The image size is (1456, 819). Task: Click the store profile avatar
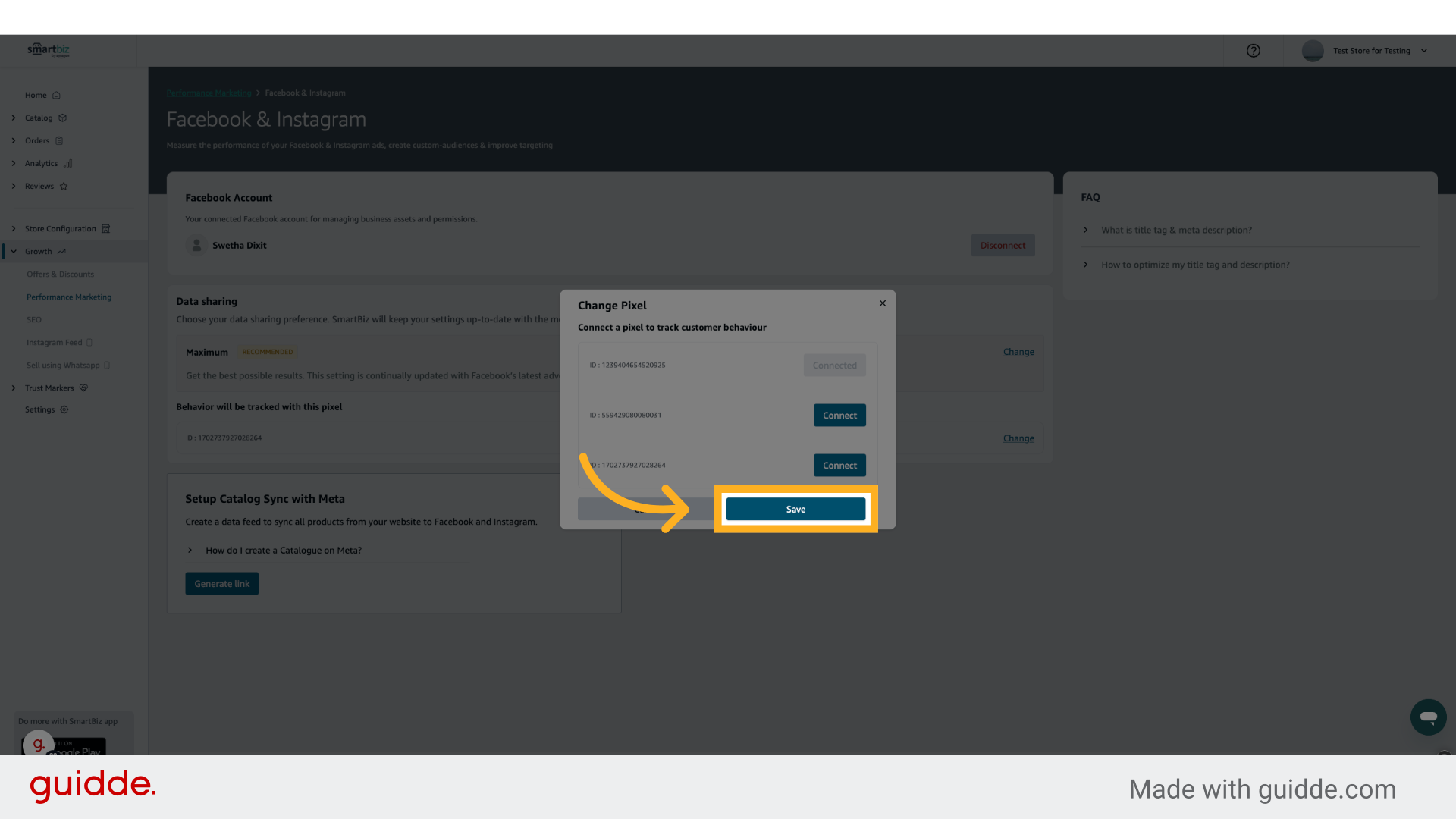pos(1313,51)
